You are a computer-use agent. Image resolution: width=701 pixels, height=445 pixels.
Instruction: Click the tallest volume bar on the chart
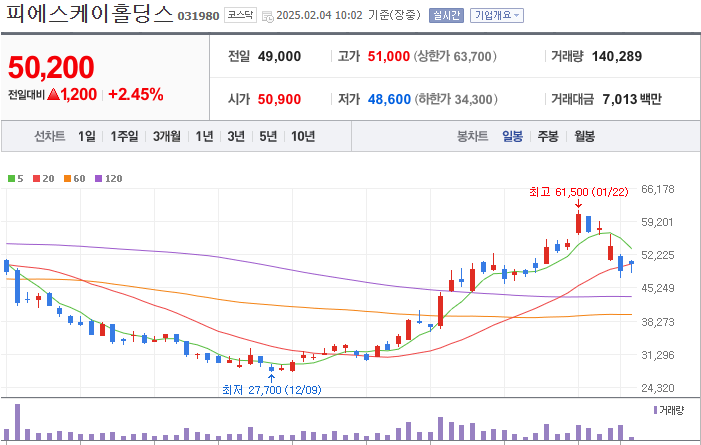(x=17, y=422)
